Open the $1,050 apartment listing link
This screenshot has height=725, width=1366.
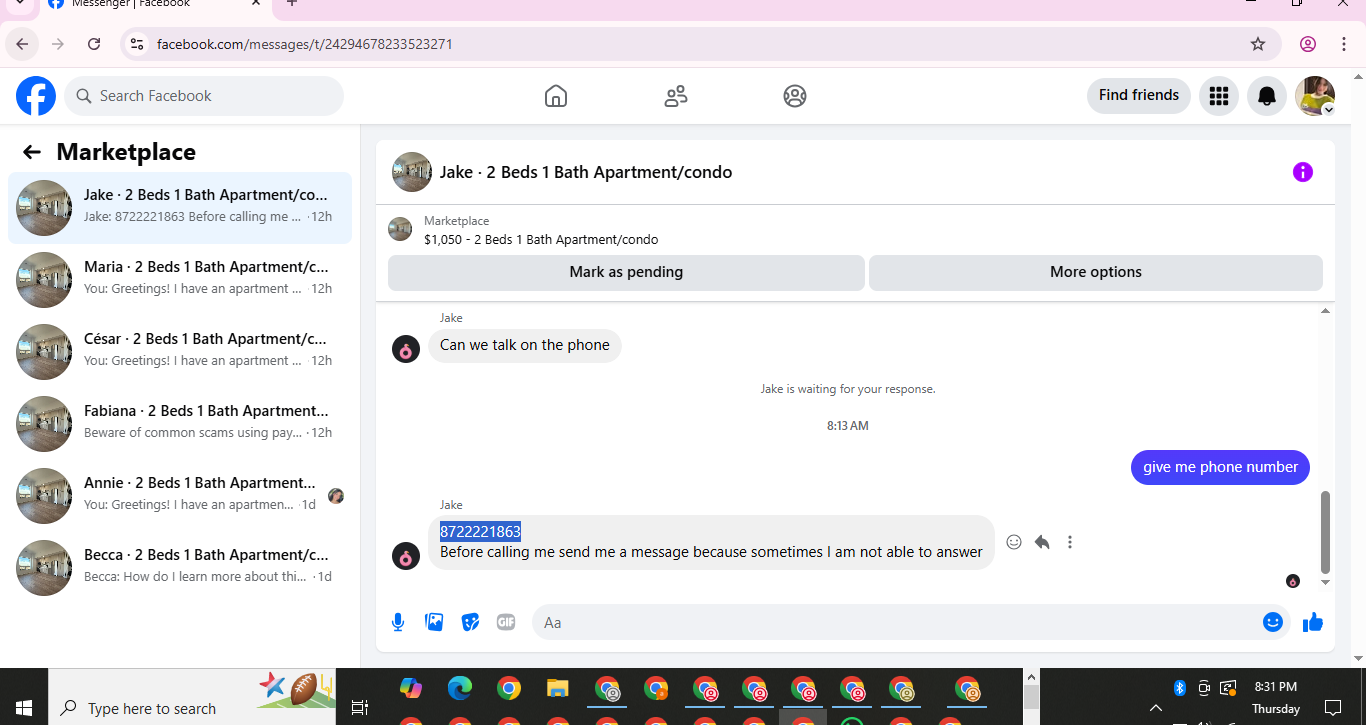(x=541, y=240)
